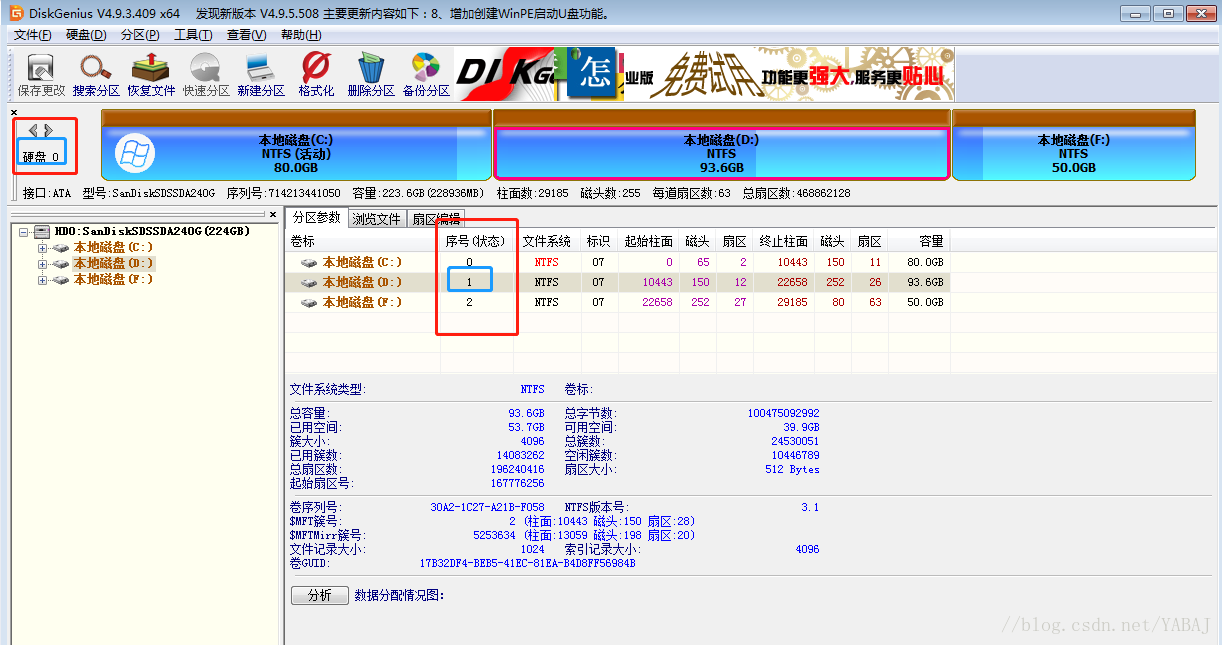Click the hard disk icon beside HD0 tree node
Screen dimensions: 1222x645
[x=42, y=231]
